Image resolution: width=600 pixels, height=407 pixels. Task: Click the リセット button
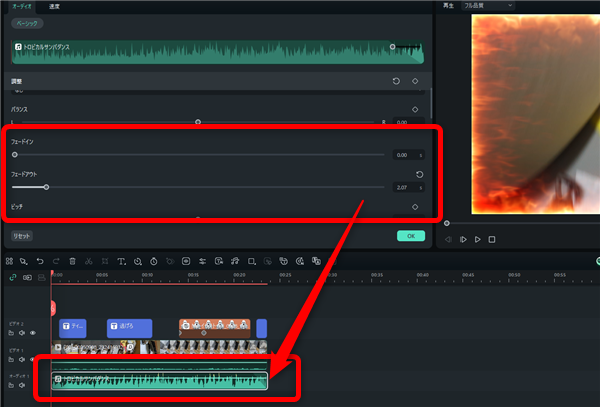point(21,236)
